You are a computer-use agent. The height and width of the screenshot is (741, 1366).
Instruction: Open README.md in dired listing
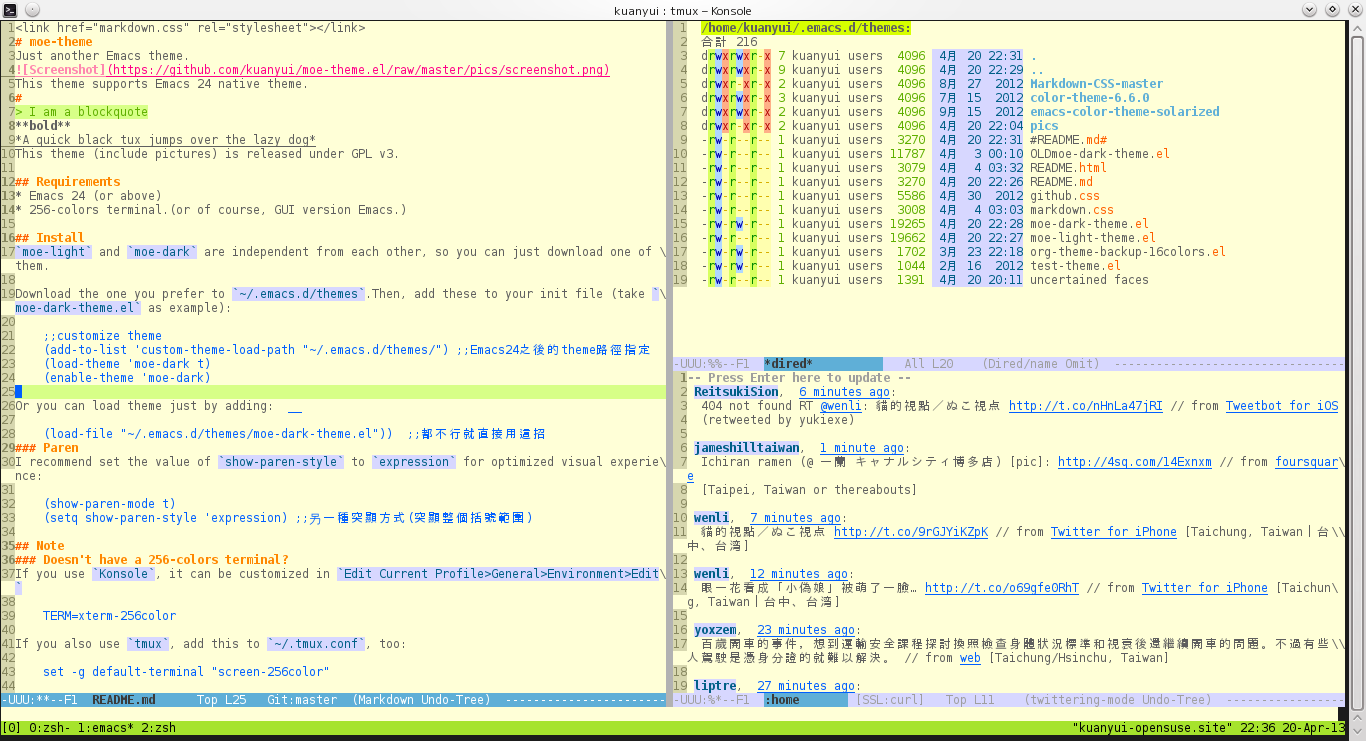tap(1061, 182)
